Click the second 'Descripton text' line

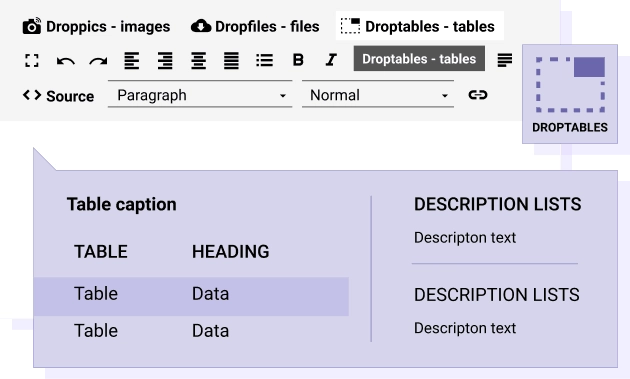pos(465,328)
